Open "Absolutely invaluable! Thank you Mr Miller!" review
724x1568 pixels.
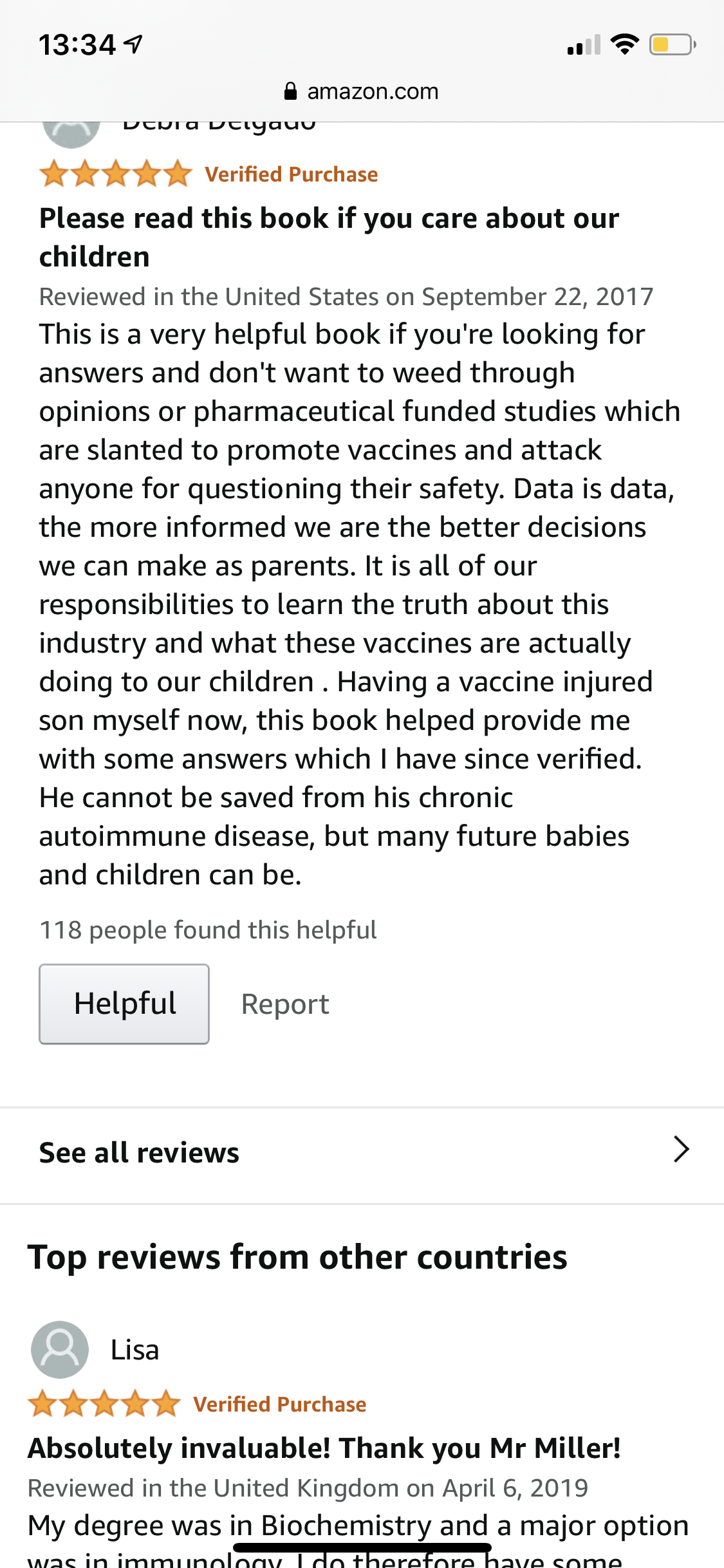tap(324, 1448)
